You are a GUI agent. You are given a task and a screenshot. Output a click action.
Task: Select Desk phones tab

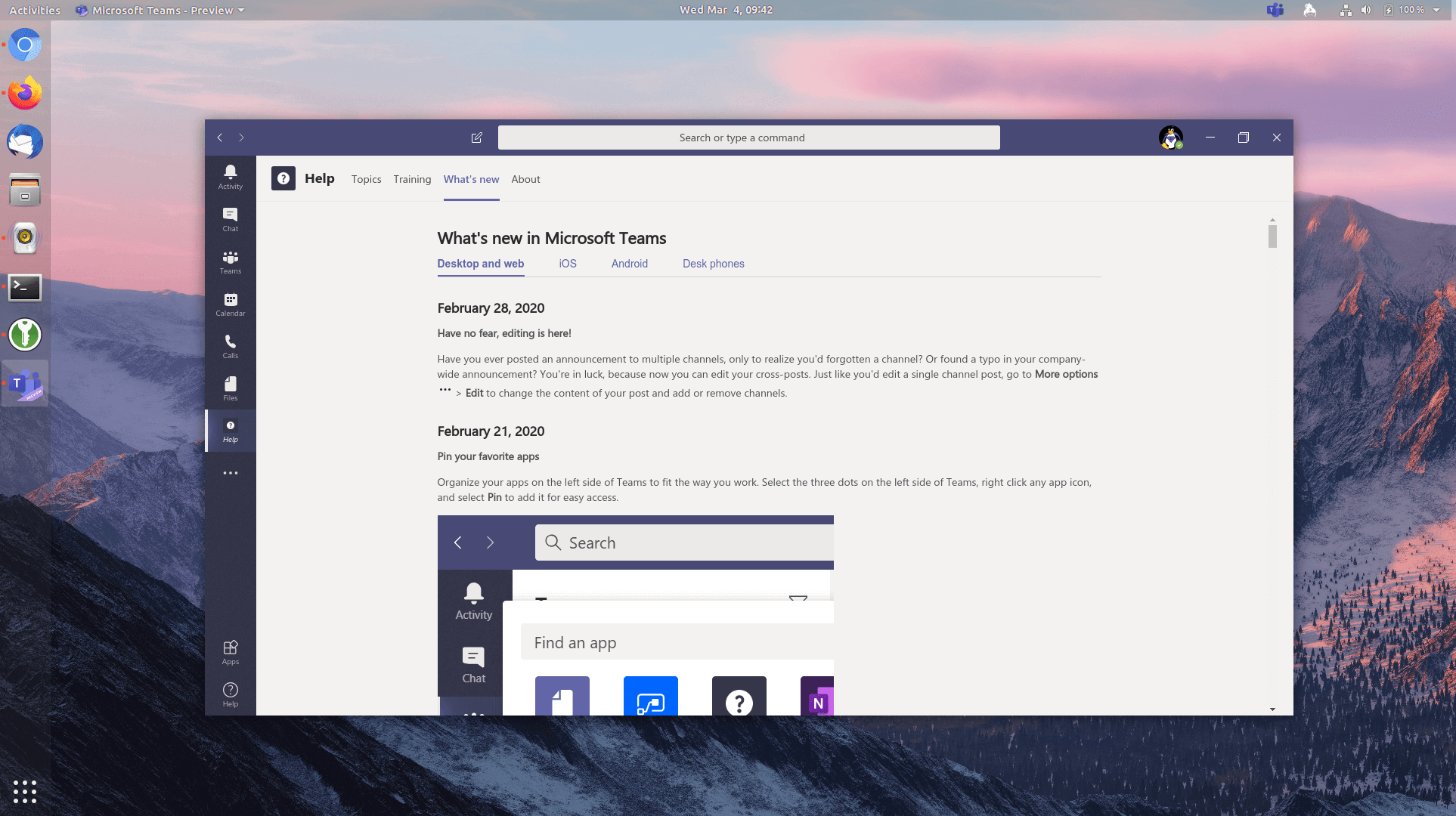click(x=713, y=263)
